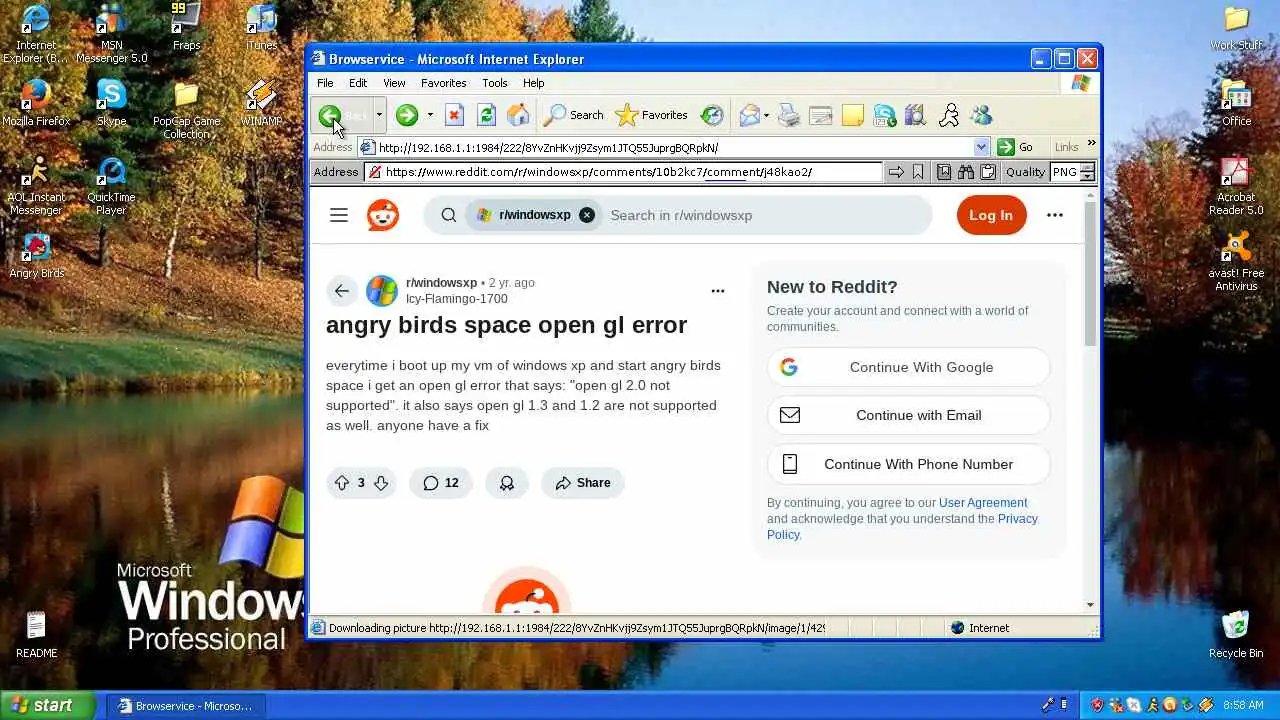Open the File menu

(x=325, y=83)
